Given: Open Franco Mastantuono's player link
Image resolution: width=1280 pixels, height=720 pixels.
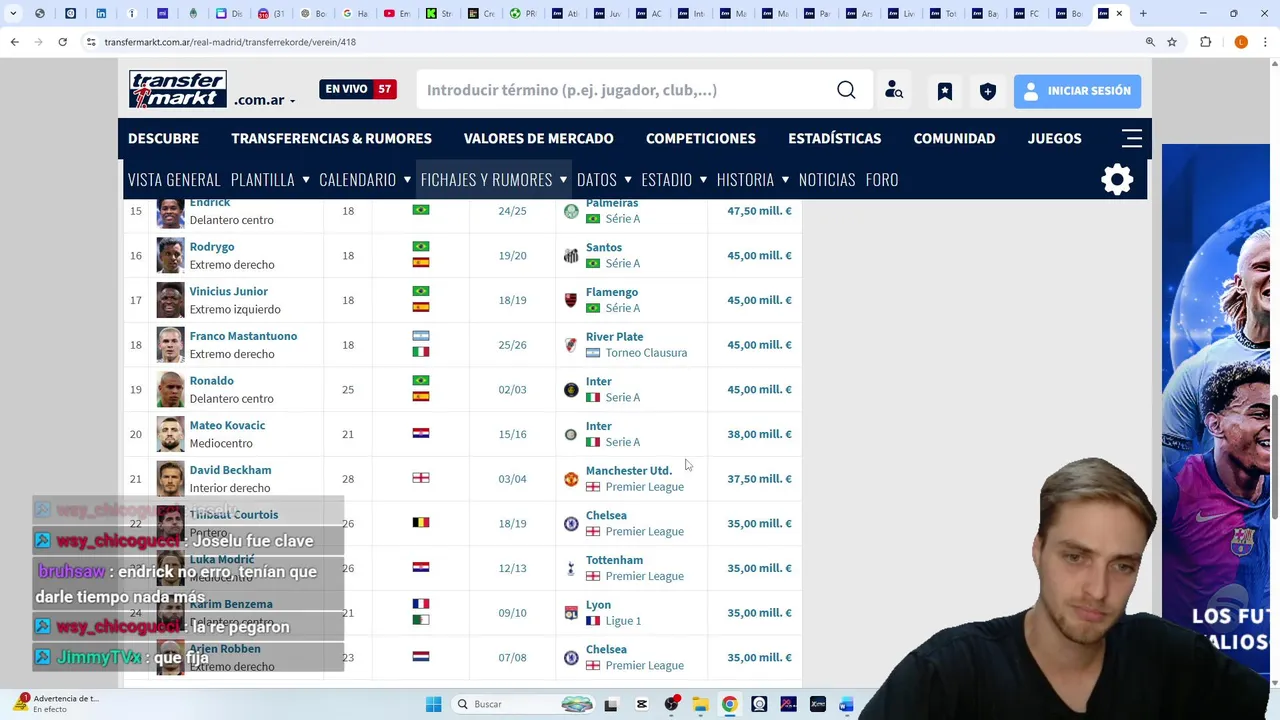Looking at the screenshot, I should (x=243, y=336).
